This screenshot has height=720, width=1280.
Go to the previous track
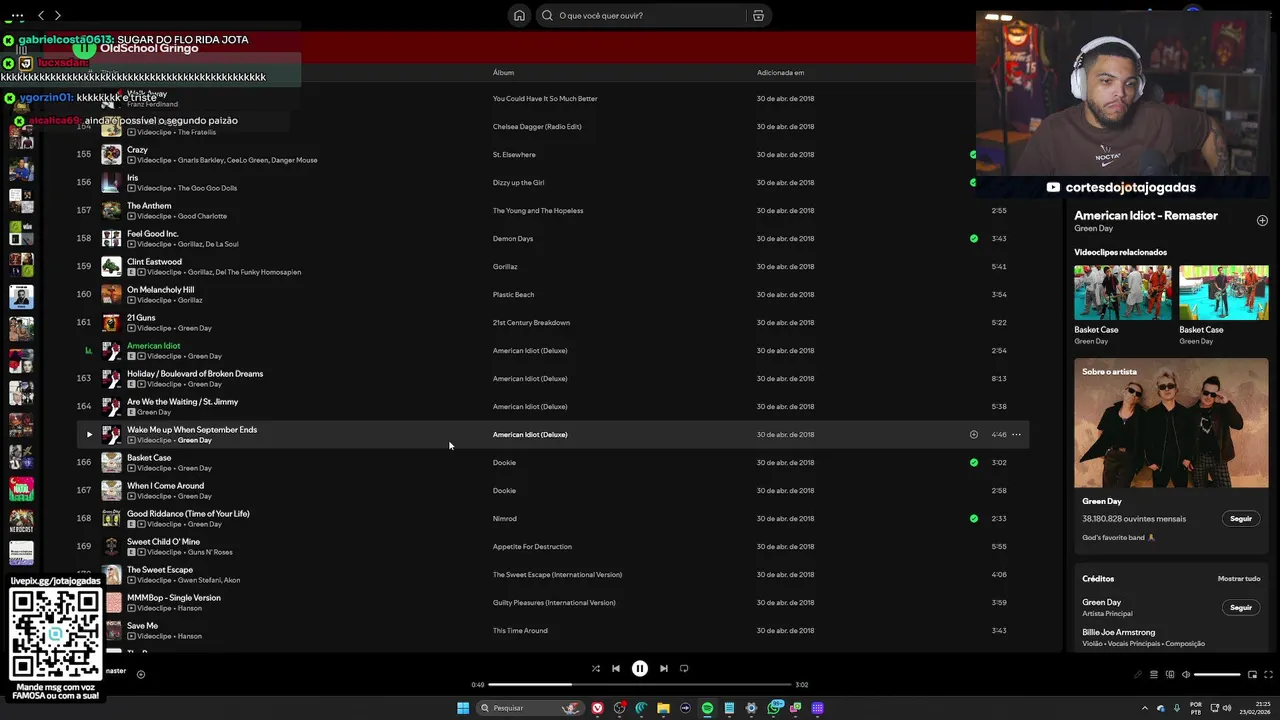coord(616,668)
